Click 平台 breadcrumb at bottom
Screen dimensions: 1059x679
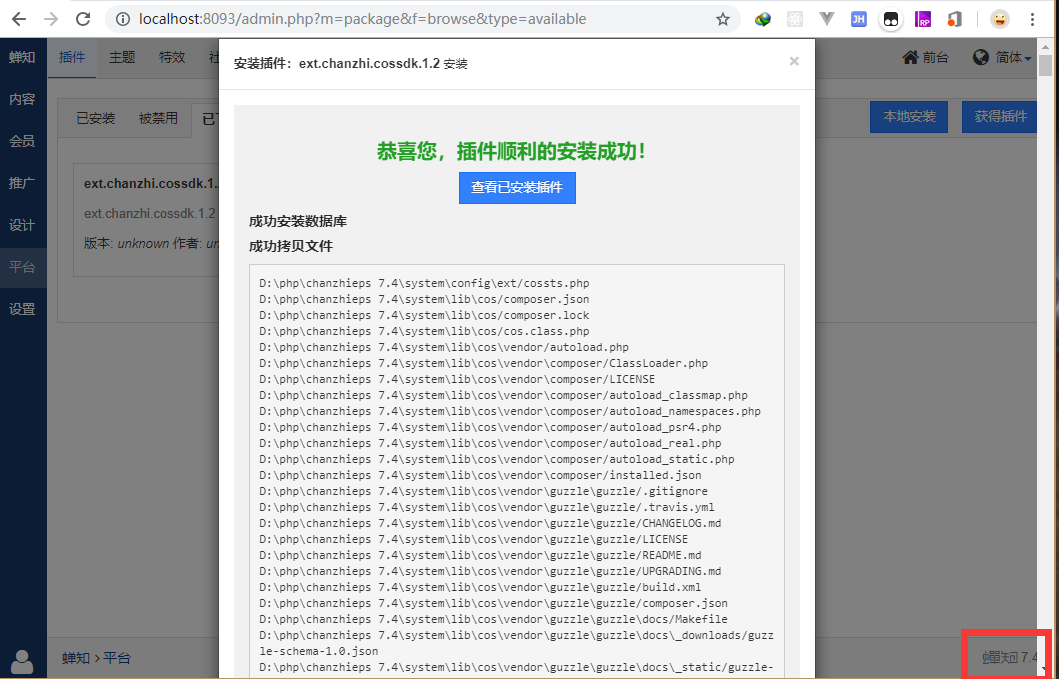(x=116, y=658)
